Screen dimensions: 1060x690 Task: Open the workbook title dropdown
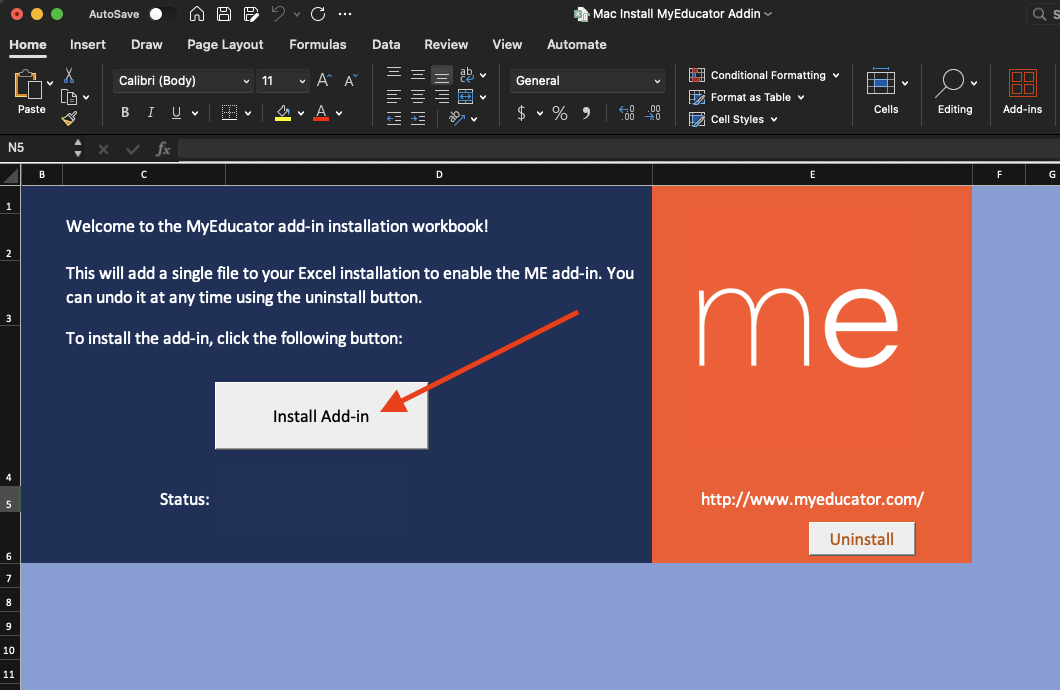(769, 14)
